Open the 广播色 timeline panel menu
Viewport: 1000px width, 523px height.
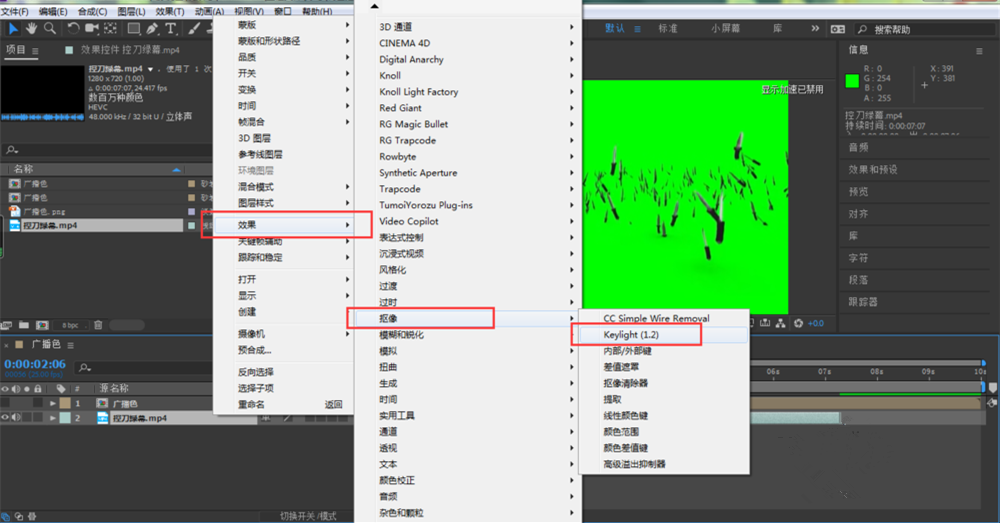tap(71, 345)
